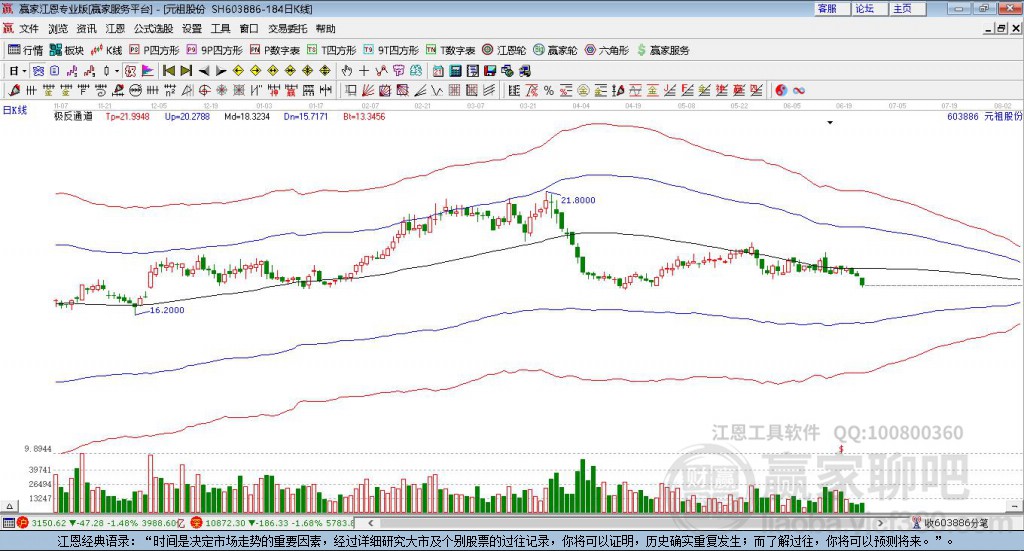Select the crosshair cursor tool
The height and width of the screenshot is (551, 1024).
click(364, 71)
